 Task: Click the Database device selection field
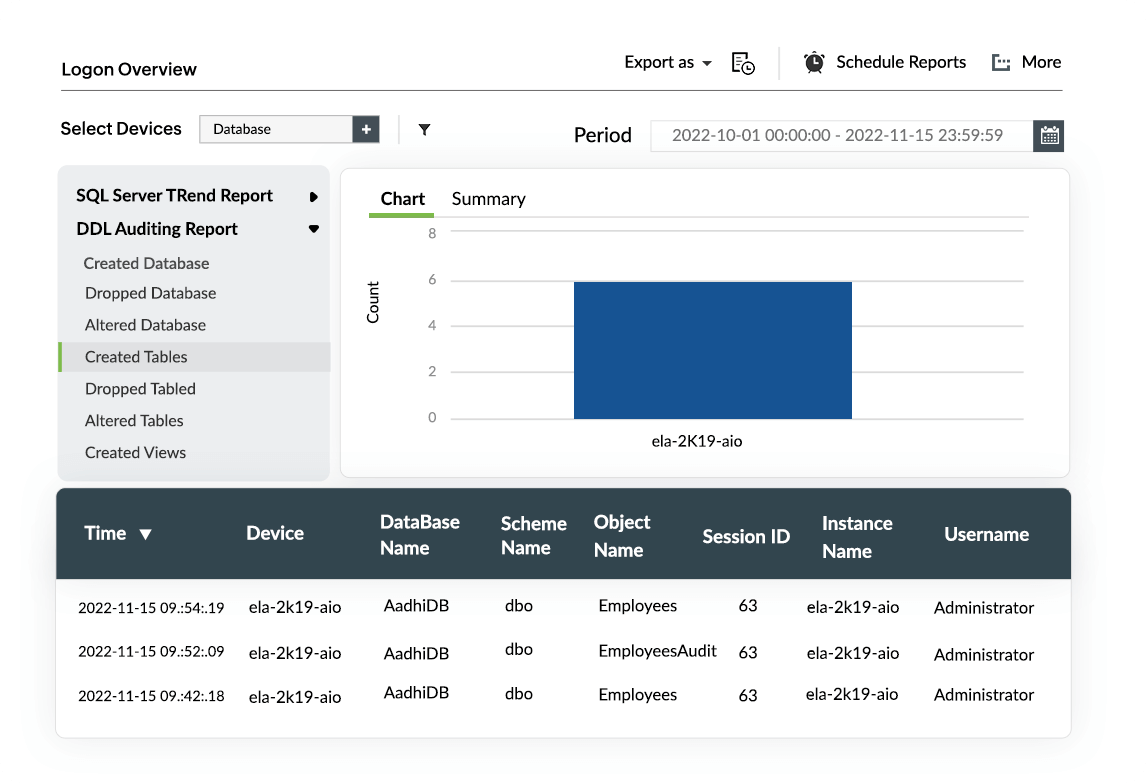point(275,129)
